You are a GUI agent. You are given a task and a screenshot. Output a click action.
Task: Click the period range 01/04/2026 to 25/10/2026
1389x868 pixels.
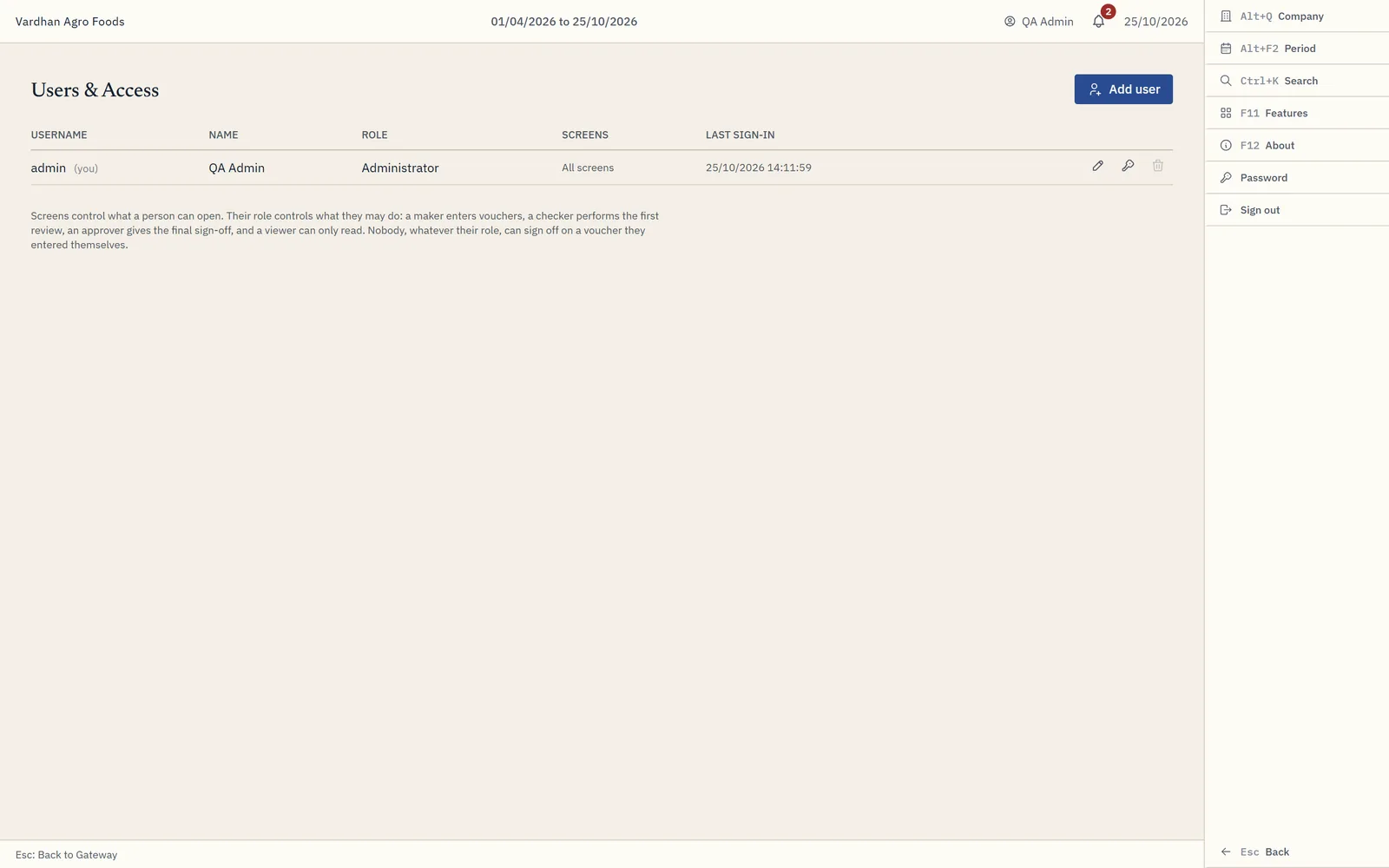[564, 22]
